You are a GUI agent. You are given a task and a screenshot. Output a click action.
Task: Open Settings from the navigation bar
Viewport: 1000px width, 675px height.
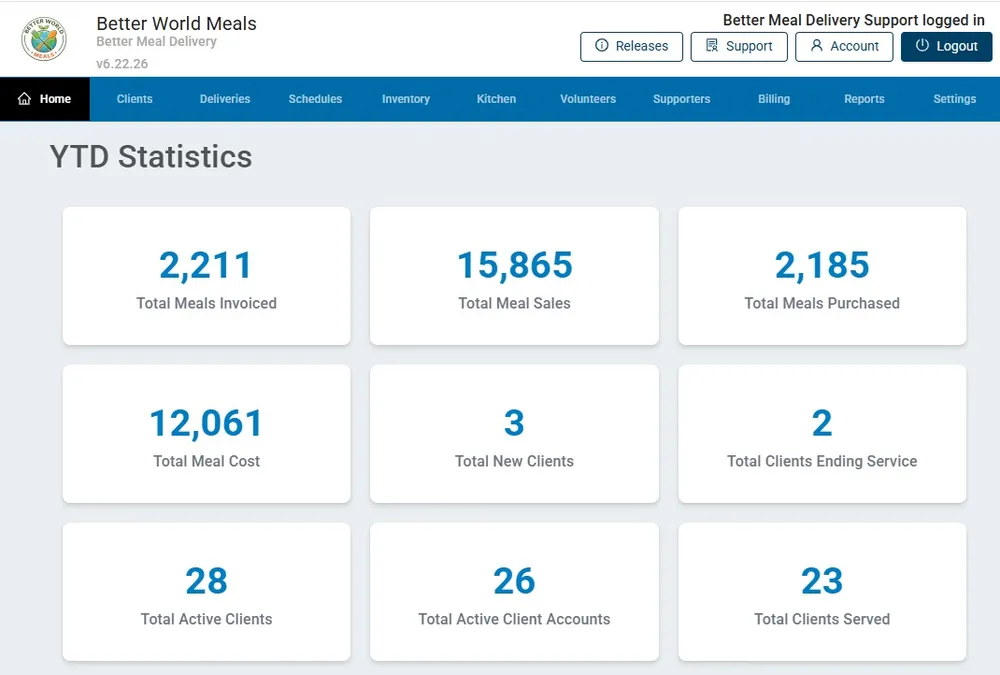955,99
